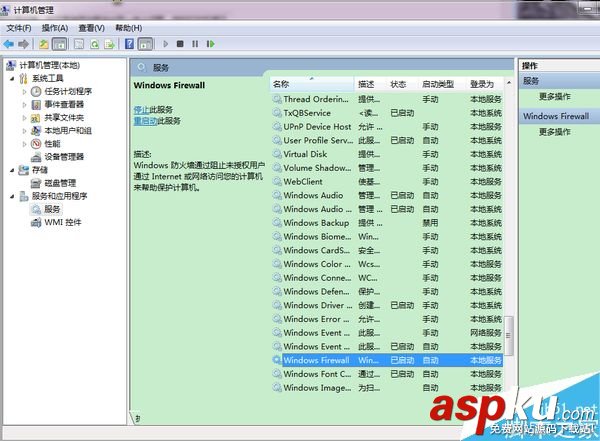Select the Virtual Disk service row

[387, 154]
